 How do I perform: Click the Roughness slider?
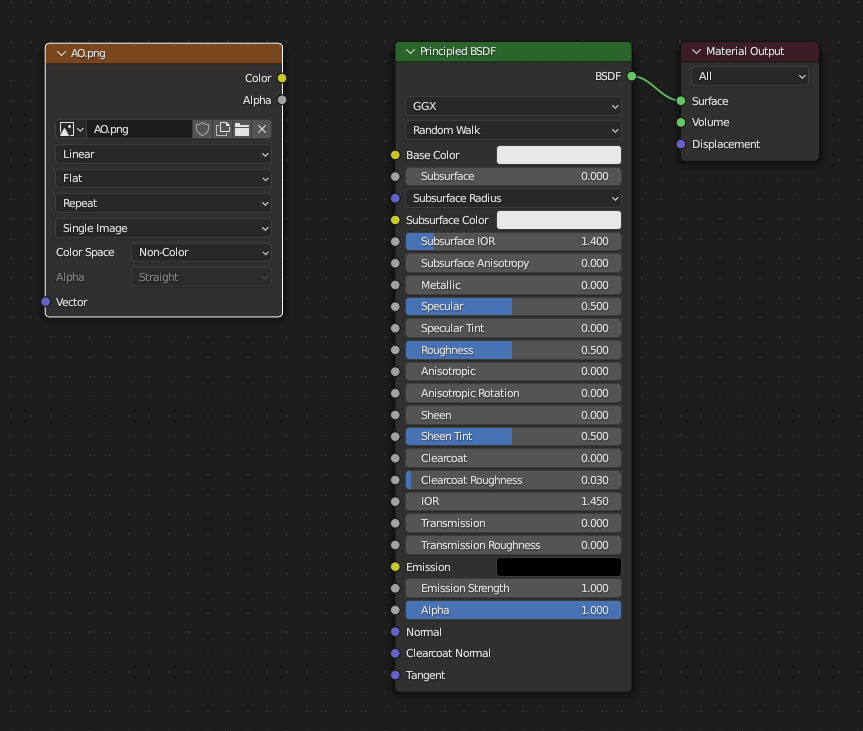514,350
